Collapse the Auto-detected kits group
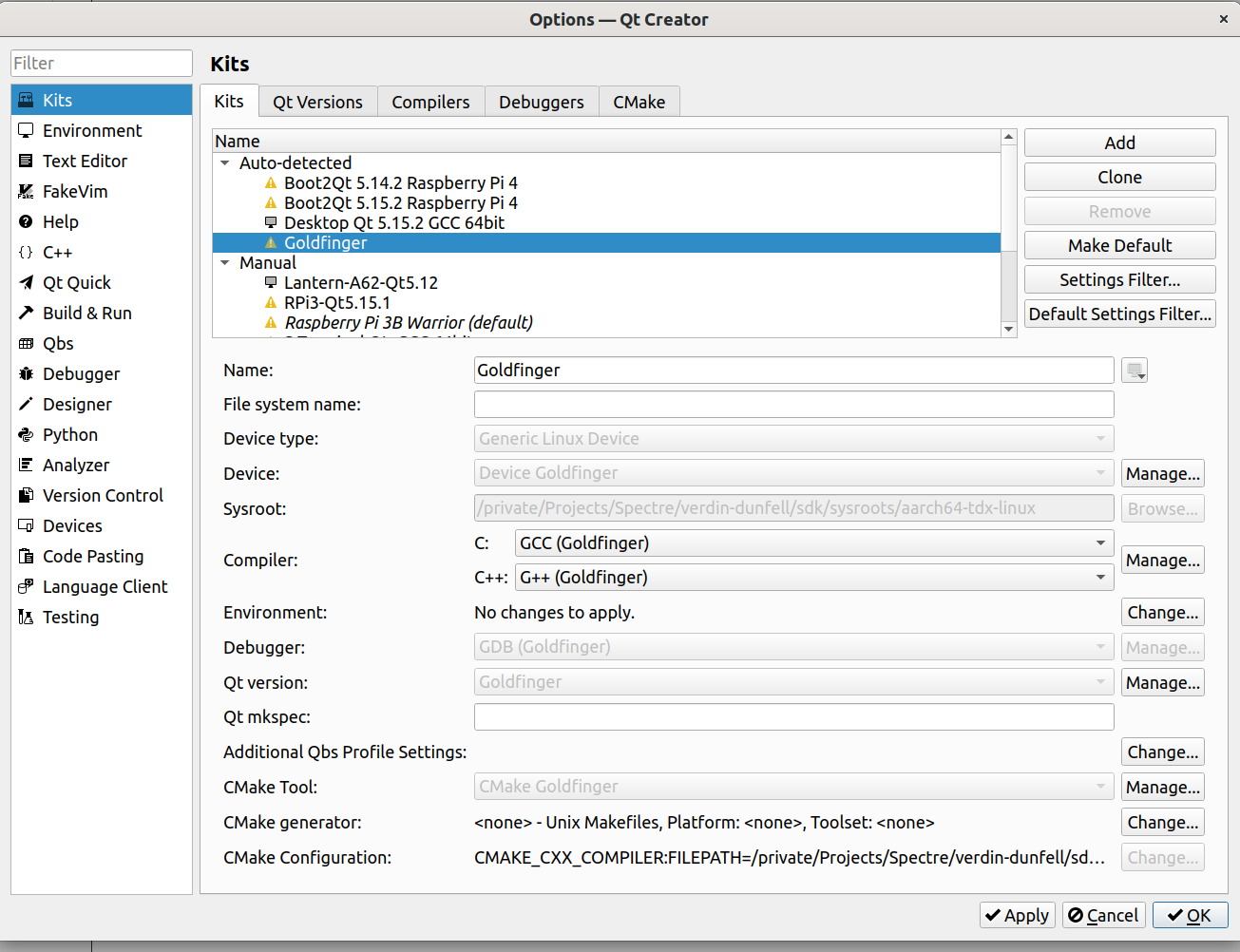 (x=224, y=162)
